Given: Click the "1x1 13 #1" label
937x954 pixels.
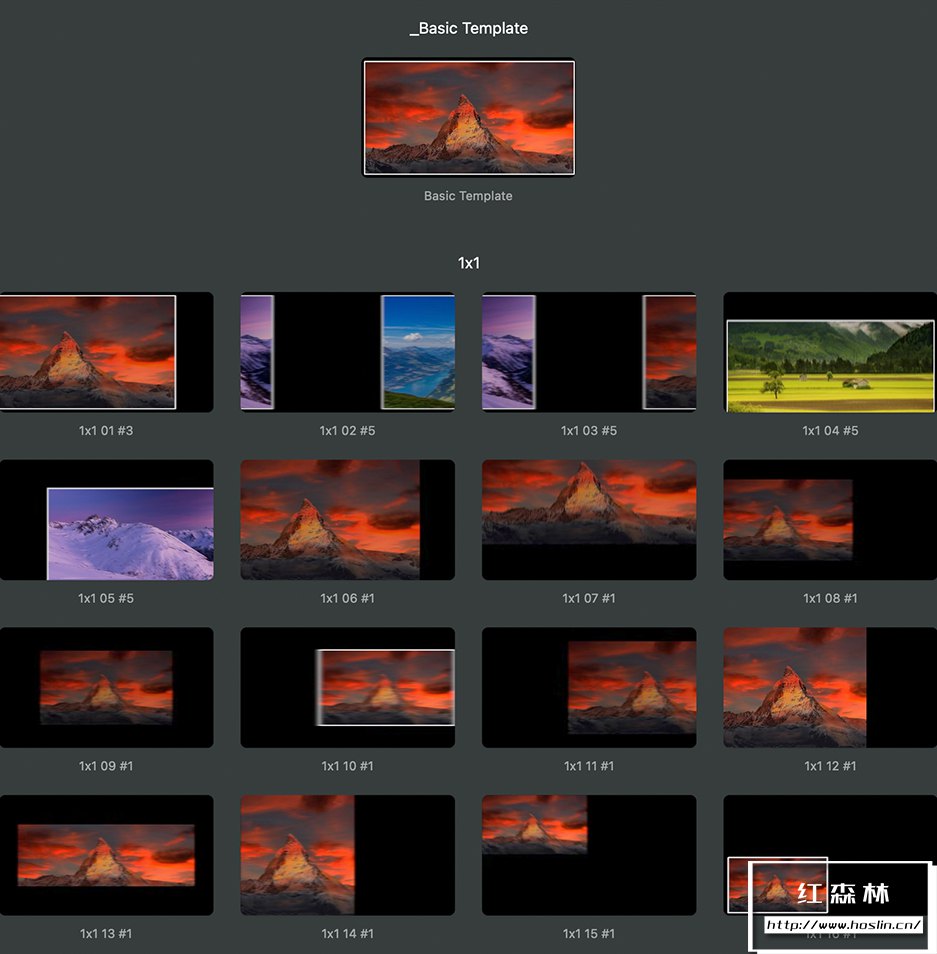Looking at the screenshot, I should [106, 933].
